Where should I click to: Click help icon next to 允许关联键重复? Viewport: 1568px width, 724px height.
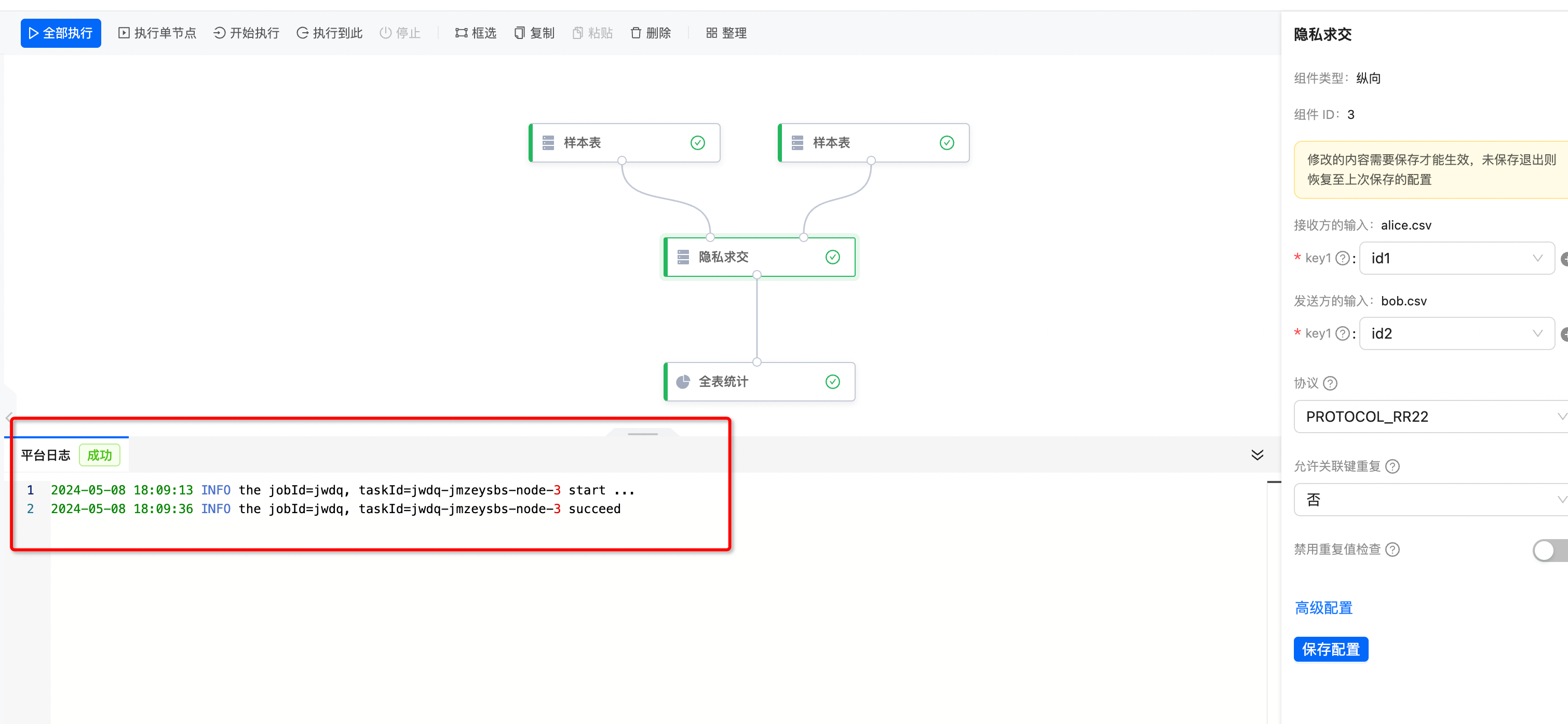1393,466
